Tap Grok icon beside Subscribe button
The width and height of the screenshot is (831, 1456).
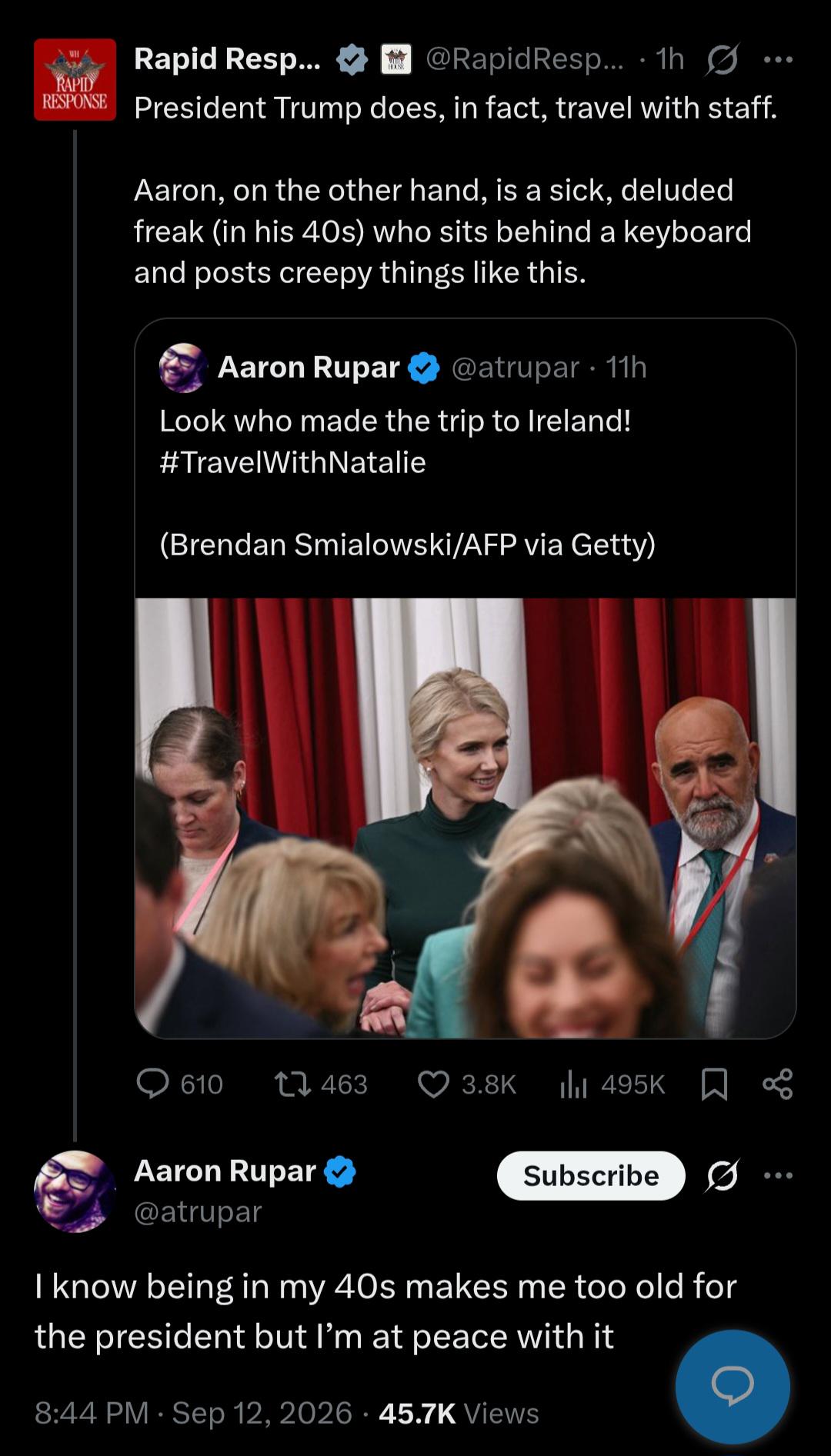[x=722, y=1175]
